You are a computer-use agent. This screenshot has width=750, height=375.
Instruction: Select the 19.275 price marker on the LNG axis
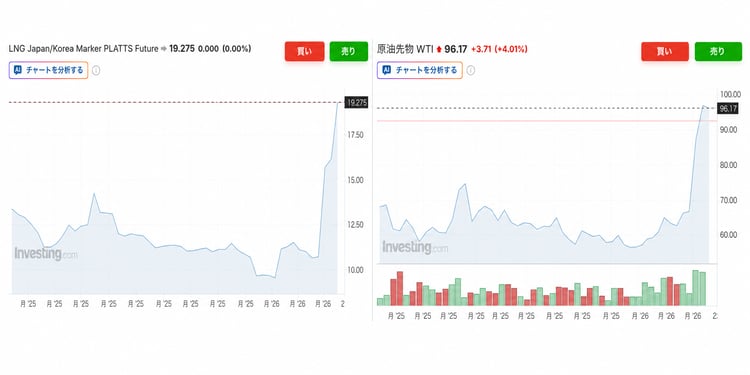[356, 102]
